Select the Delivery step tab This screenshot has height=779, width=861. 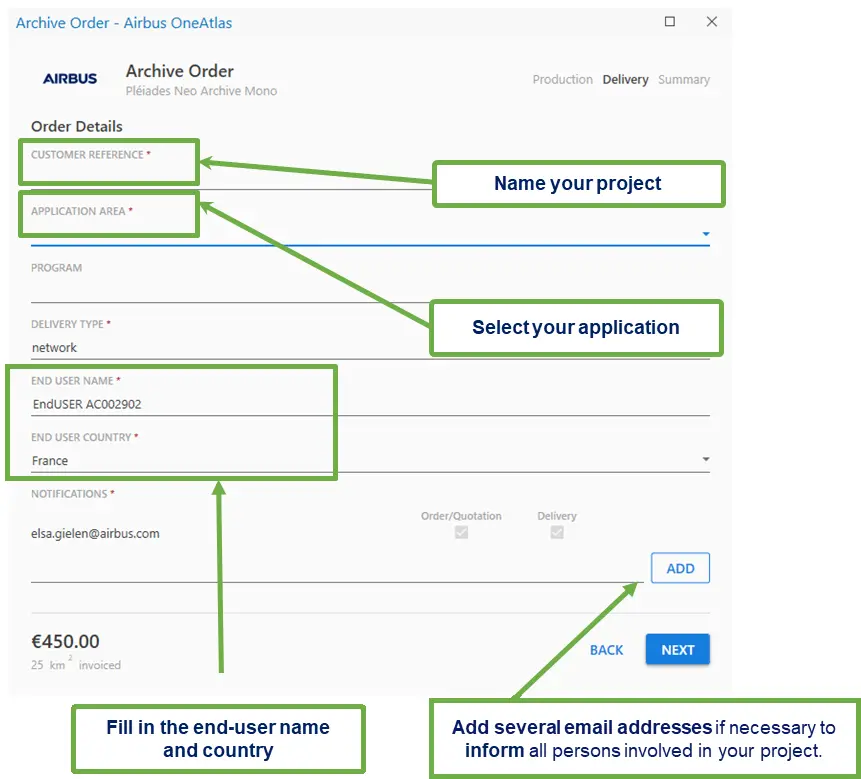[x=625, y=80]
